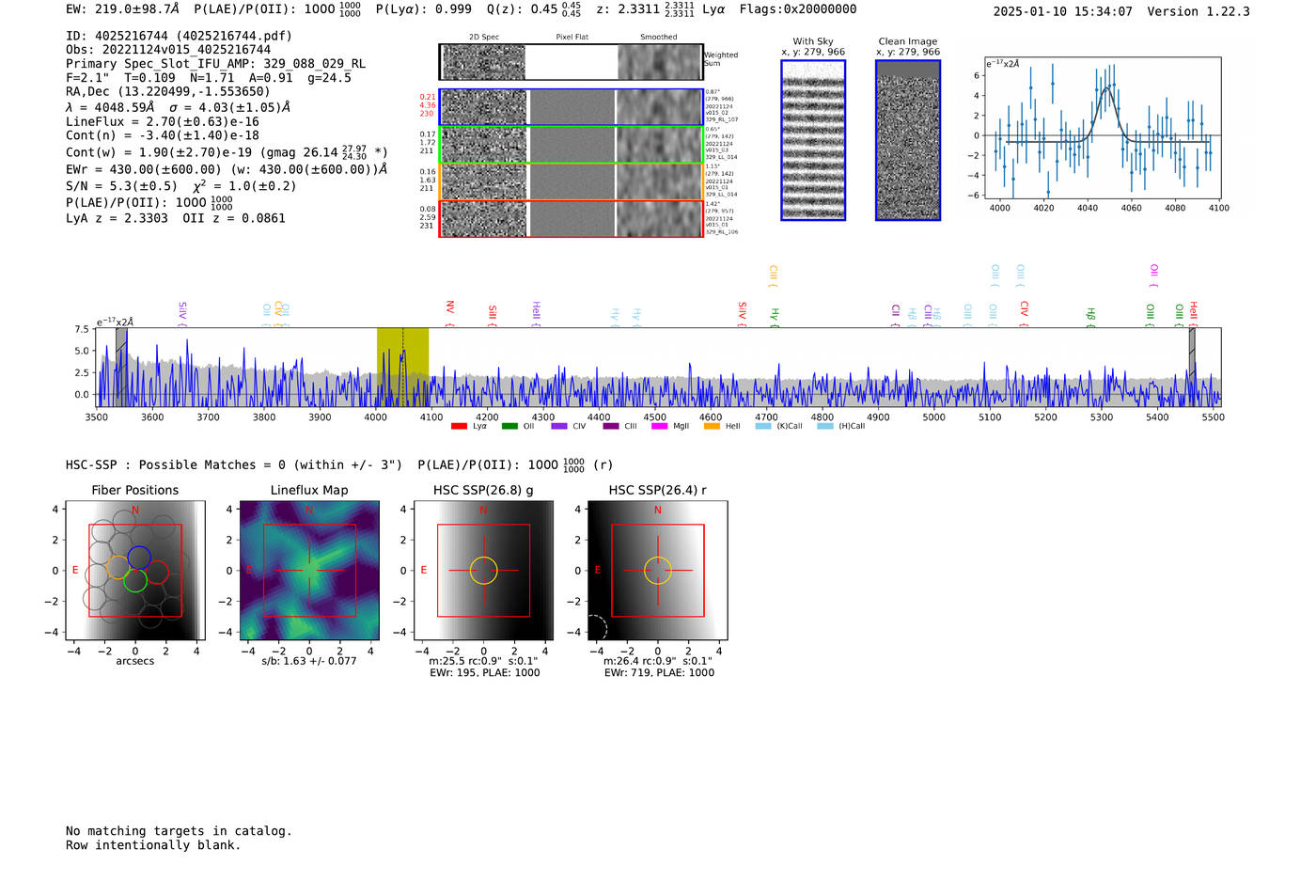1316x896 pixels.
Task: Click the green fiber circle
Action: click(135, 580)
